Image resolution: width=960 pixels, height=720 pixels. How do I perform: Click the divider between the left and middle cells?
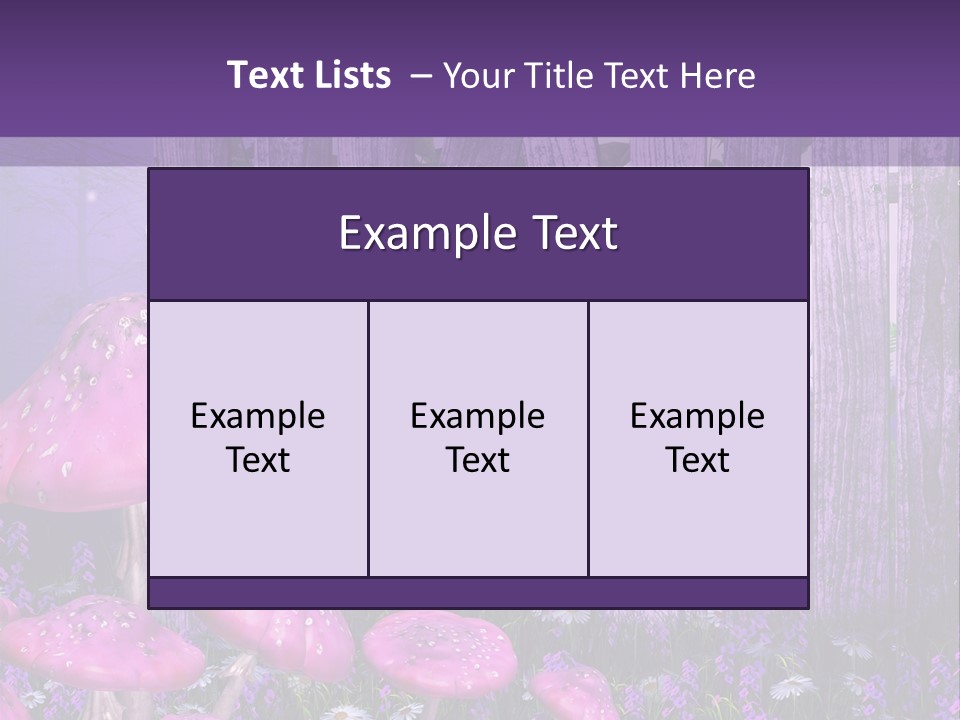coord(368,438)
